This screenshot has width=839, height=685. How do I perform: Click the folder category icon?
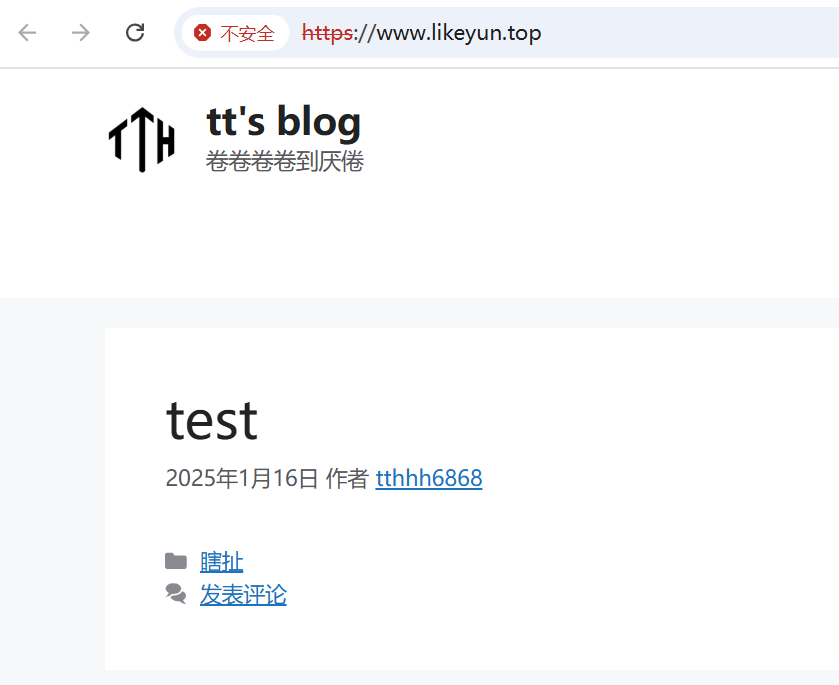176,561
